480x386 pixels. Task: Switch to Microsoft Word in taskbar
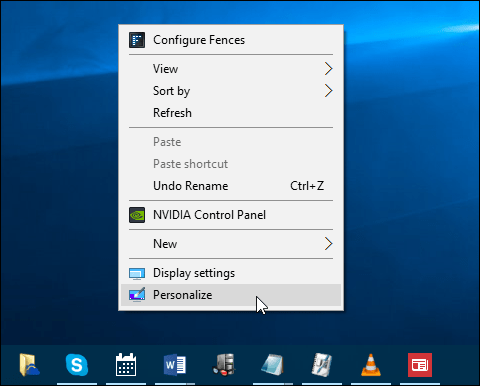(x=175, y=365)
